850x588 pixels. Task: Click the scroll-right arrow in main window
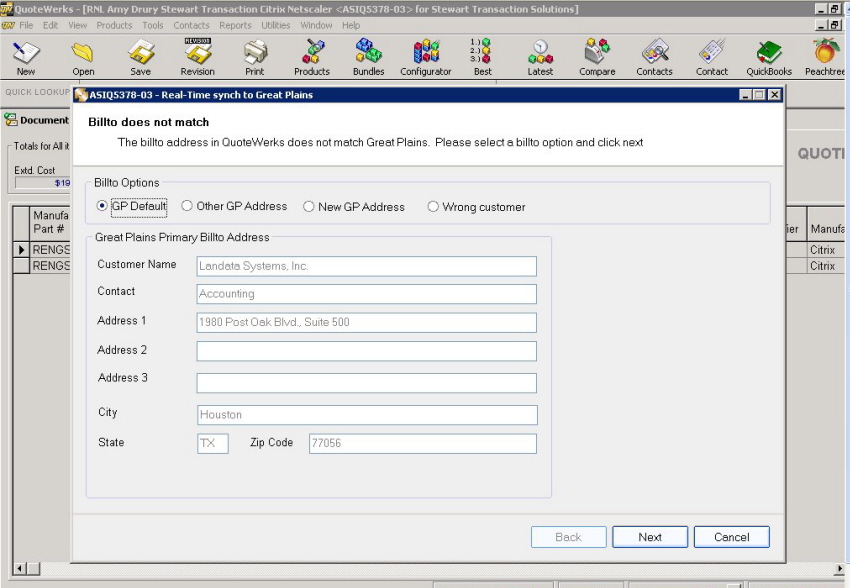[x=840, y=568]
